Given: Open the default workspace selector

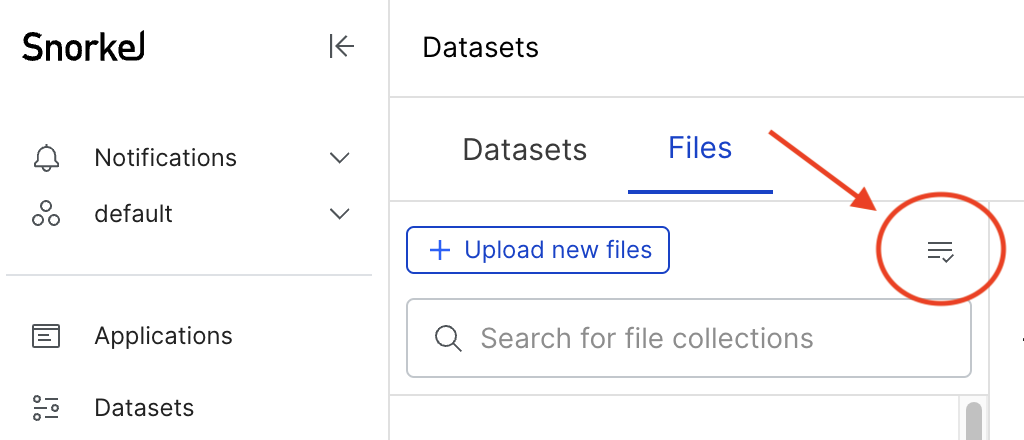Looking at the screenshot, I should [191, 213].
